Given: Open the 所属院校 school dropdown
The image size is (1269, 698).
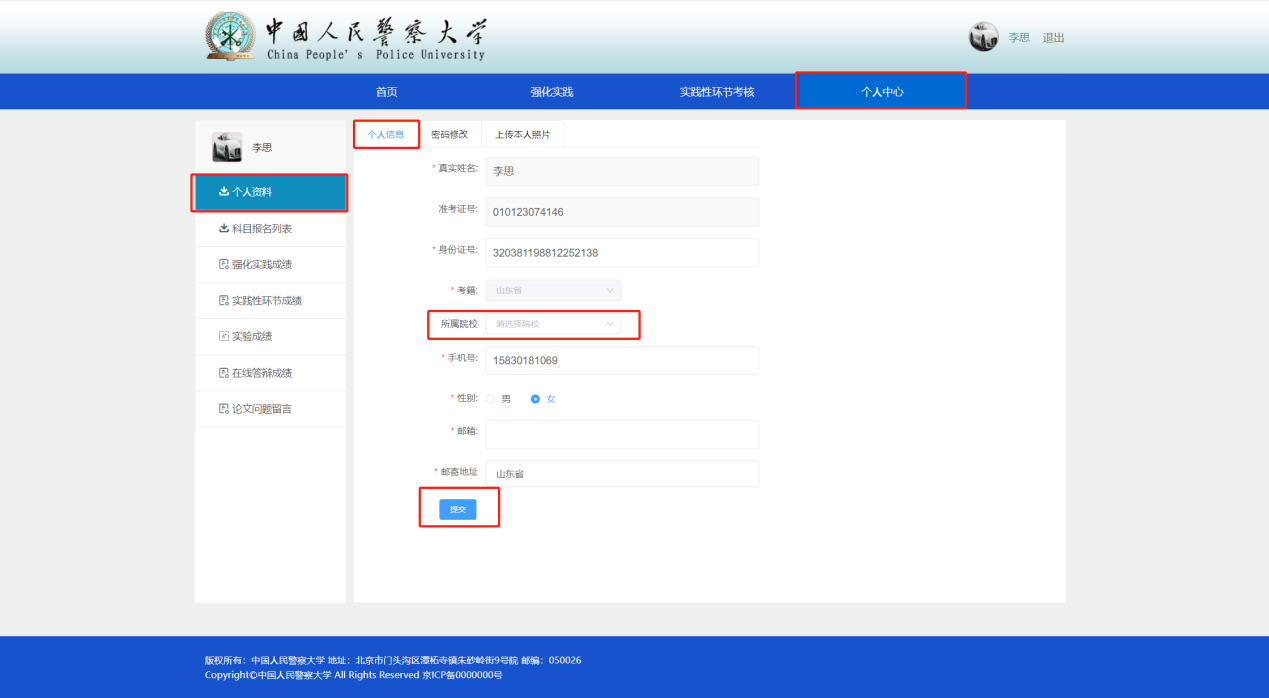Looking at the screenshot, I should pyautogui.click(x=553, y=324).
